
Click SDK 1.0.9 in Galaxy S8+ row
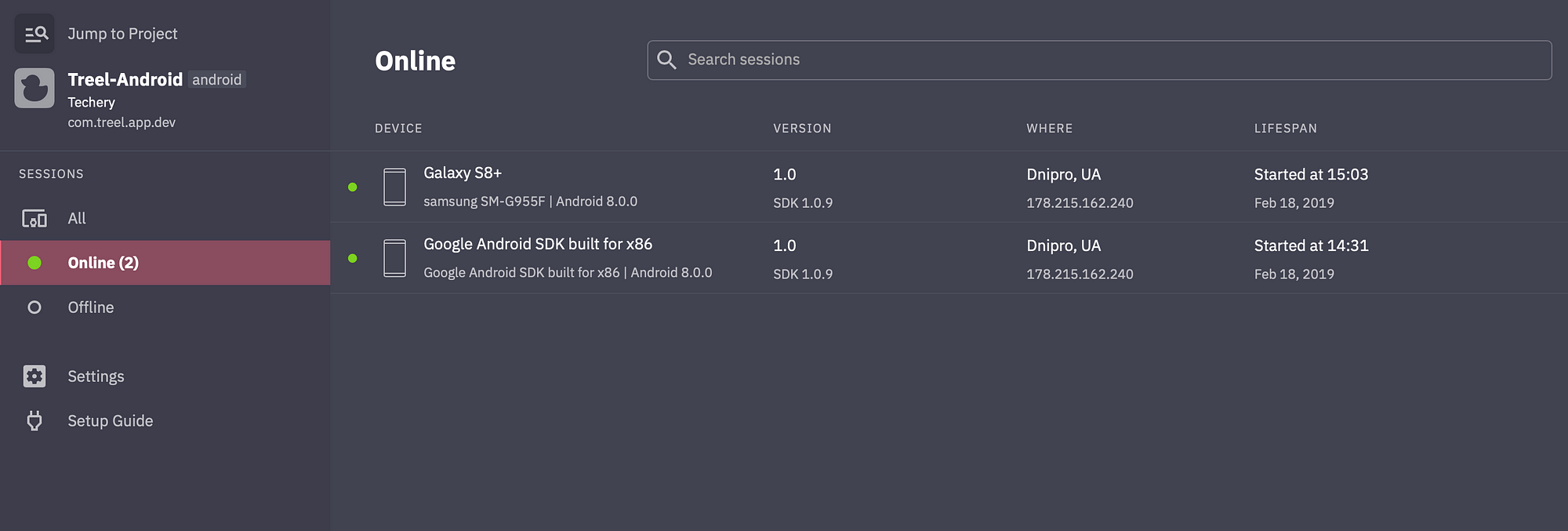tap(803, 202)
